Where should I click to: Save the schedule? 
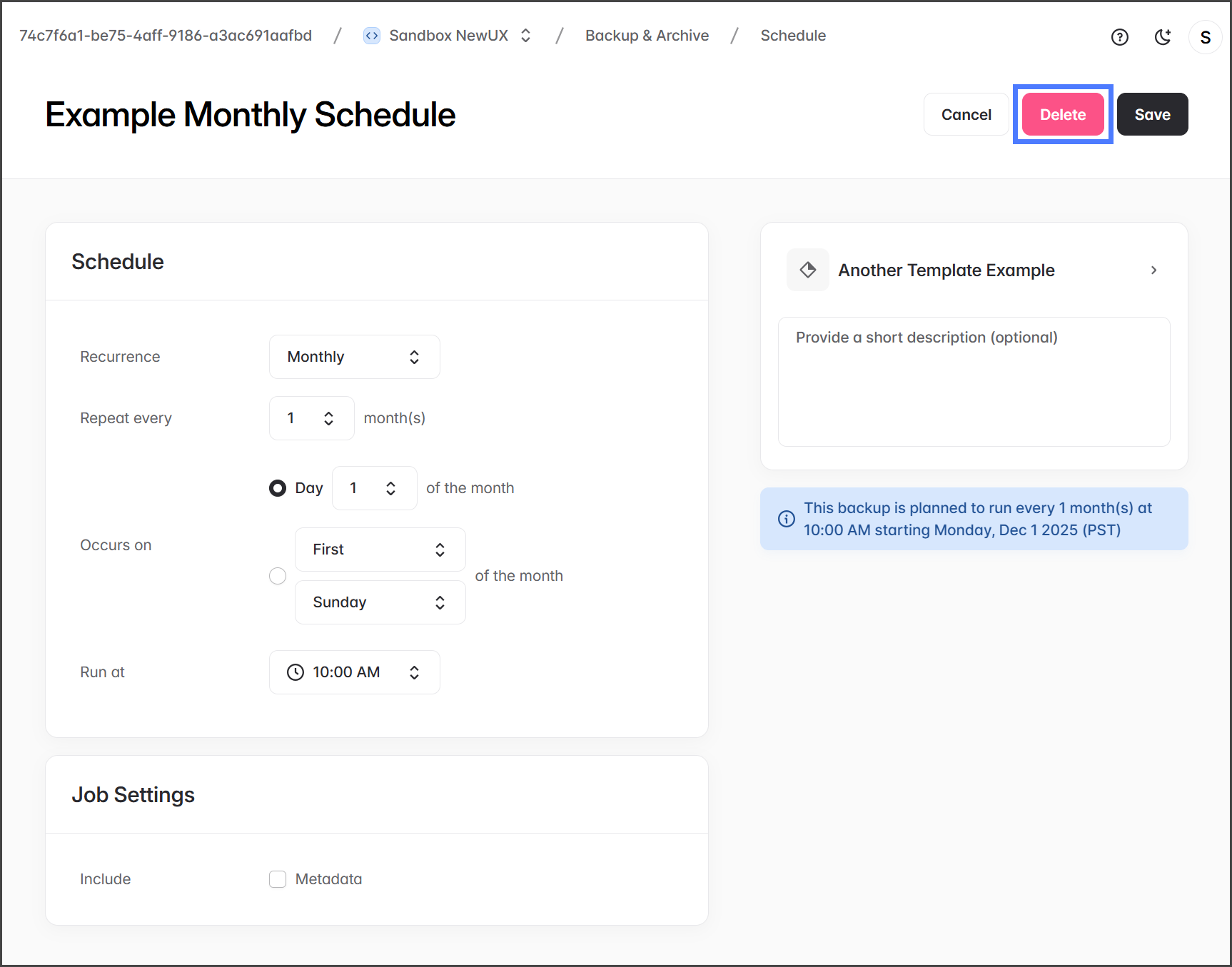pos(1151,114)
